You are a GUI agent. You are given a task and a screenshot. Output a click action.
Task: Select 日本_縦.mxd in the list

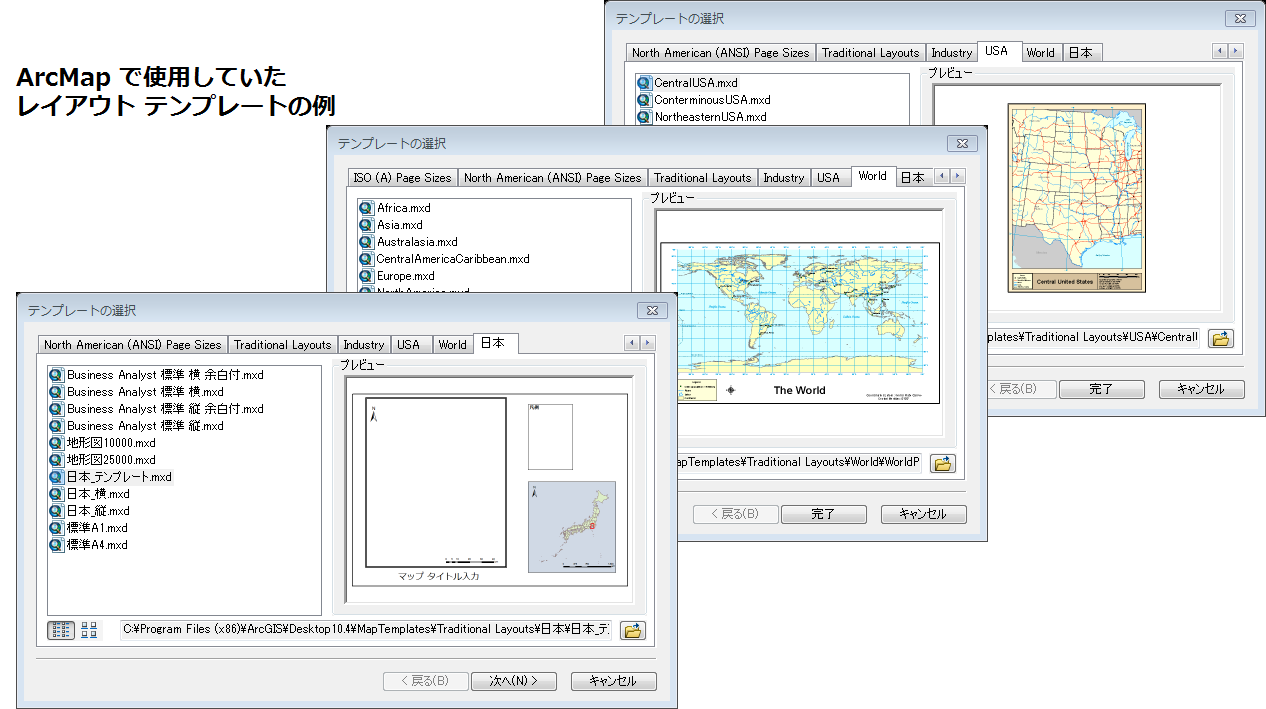tap(98, 511)
